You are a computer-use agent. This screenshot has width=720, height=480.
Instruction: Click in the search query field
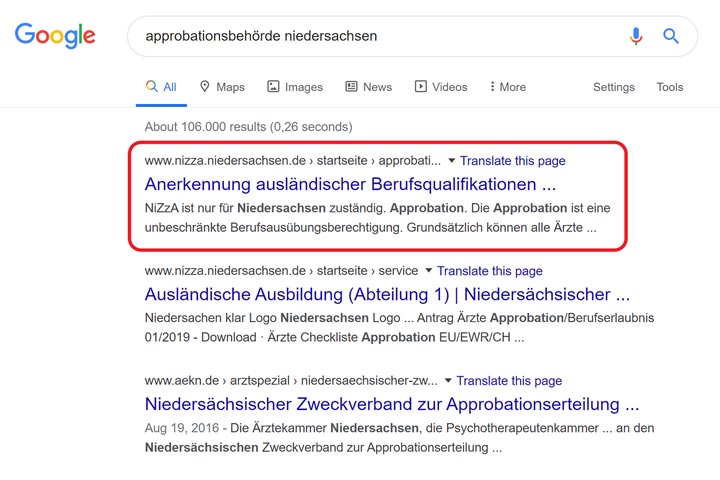(370, 36)
